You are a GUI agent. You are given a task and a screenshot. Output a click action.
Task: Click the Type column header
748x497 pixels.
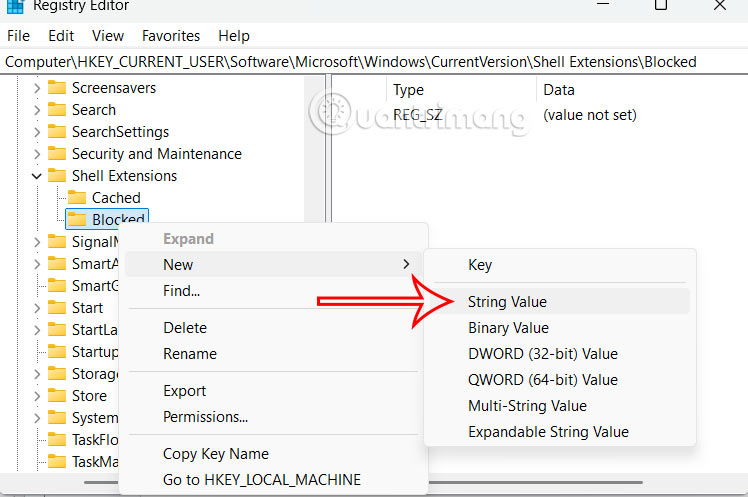click(x=461, y=90)
